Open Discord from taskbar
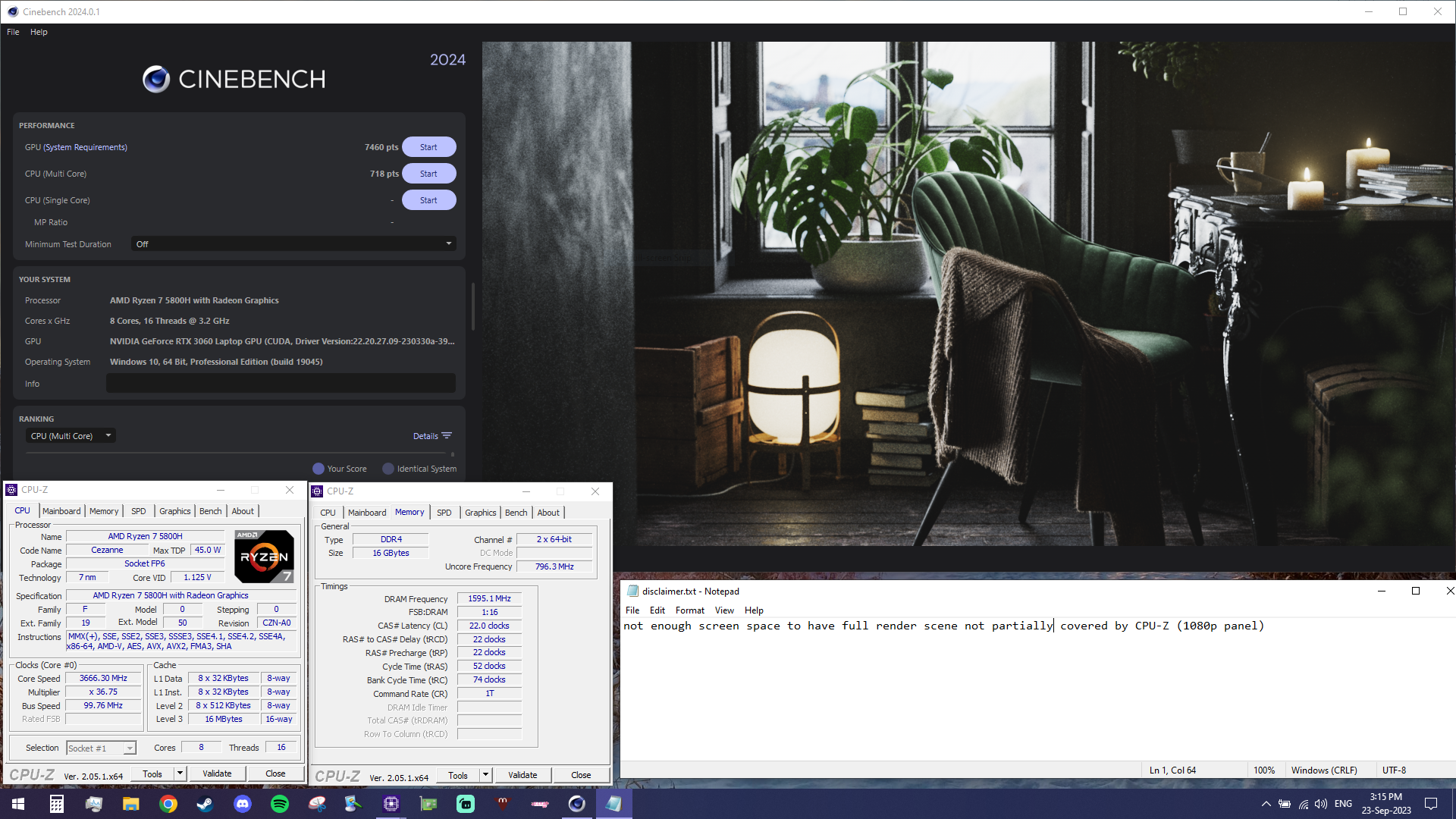This screenshot has height=819, width=1456. (242, 804)
